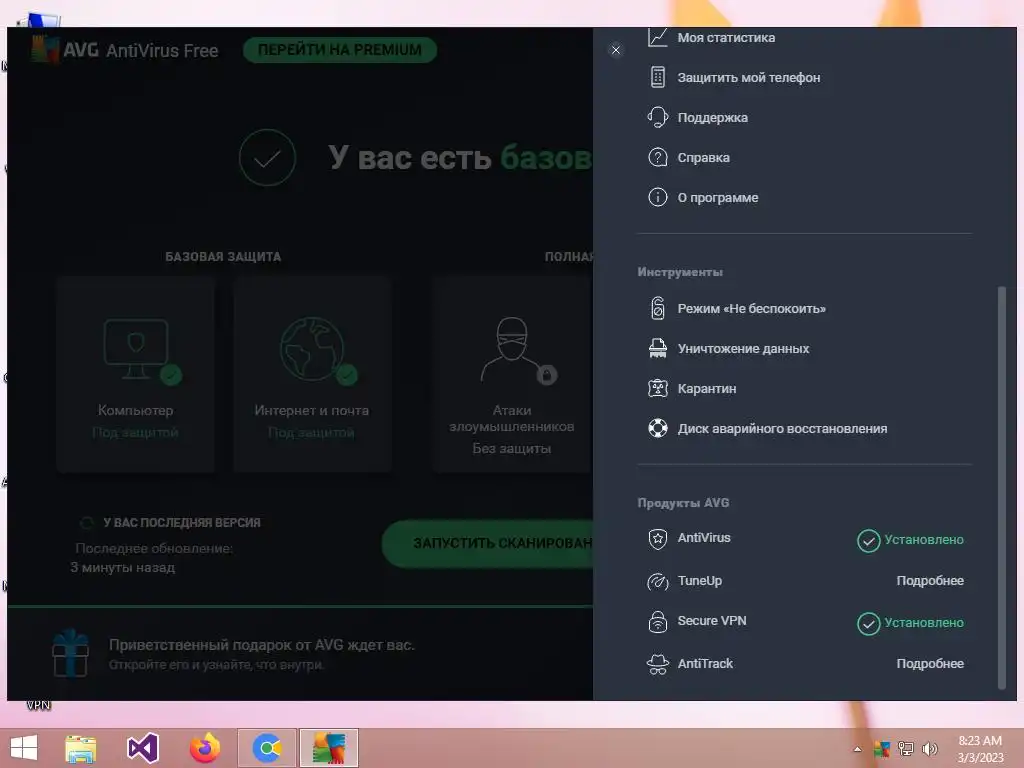Image resolution: width=1024 pixels, height=768 pixels.
Task: Click the TuneUp product name
Action: click(x=699, y=581)
